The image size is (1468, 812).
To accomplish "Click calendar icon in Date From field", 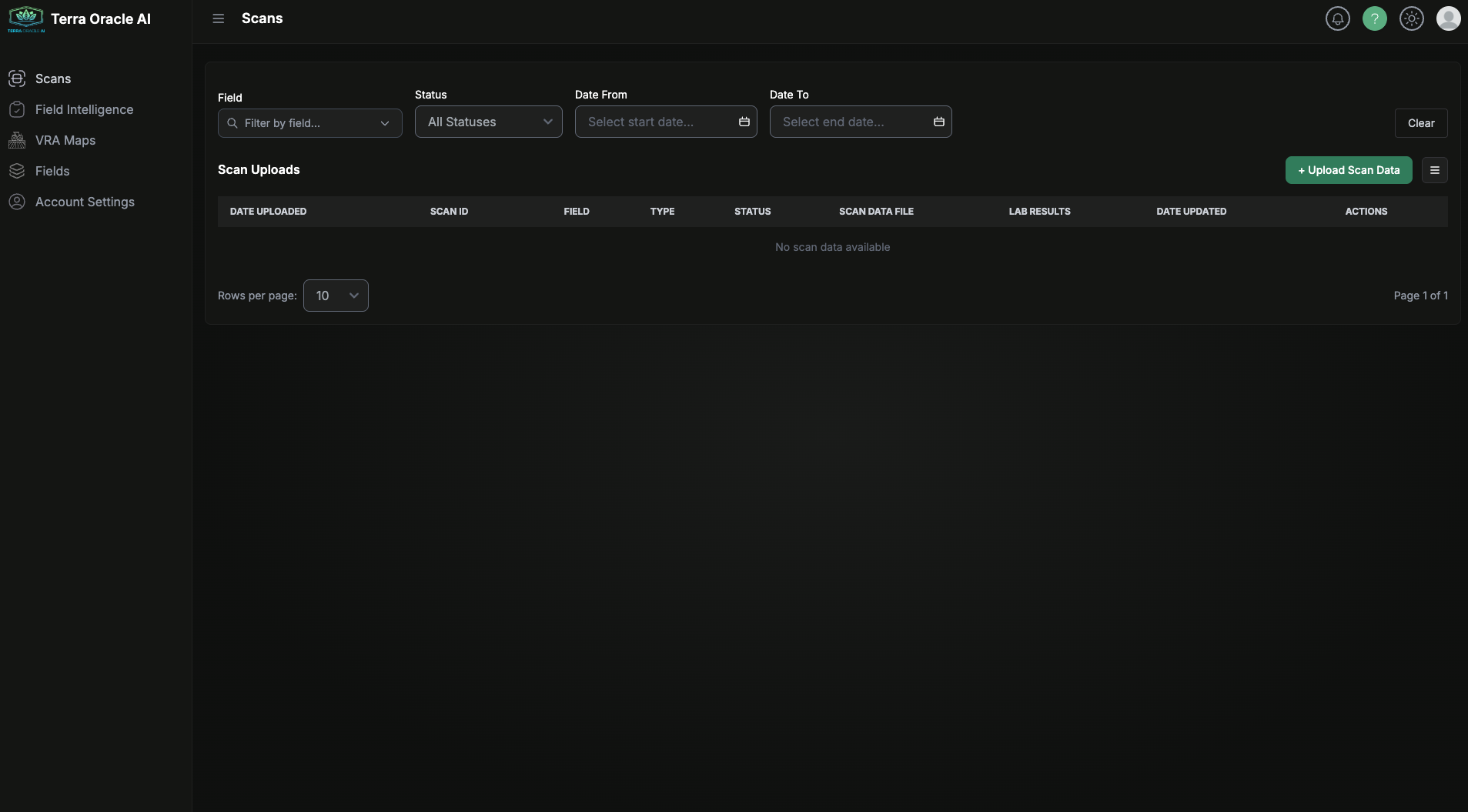I will point(744,122).
